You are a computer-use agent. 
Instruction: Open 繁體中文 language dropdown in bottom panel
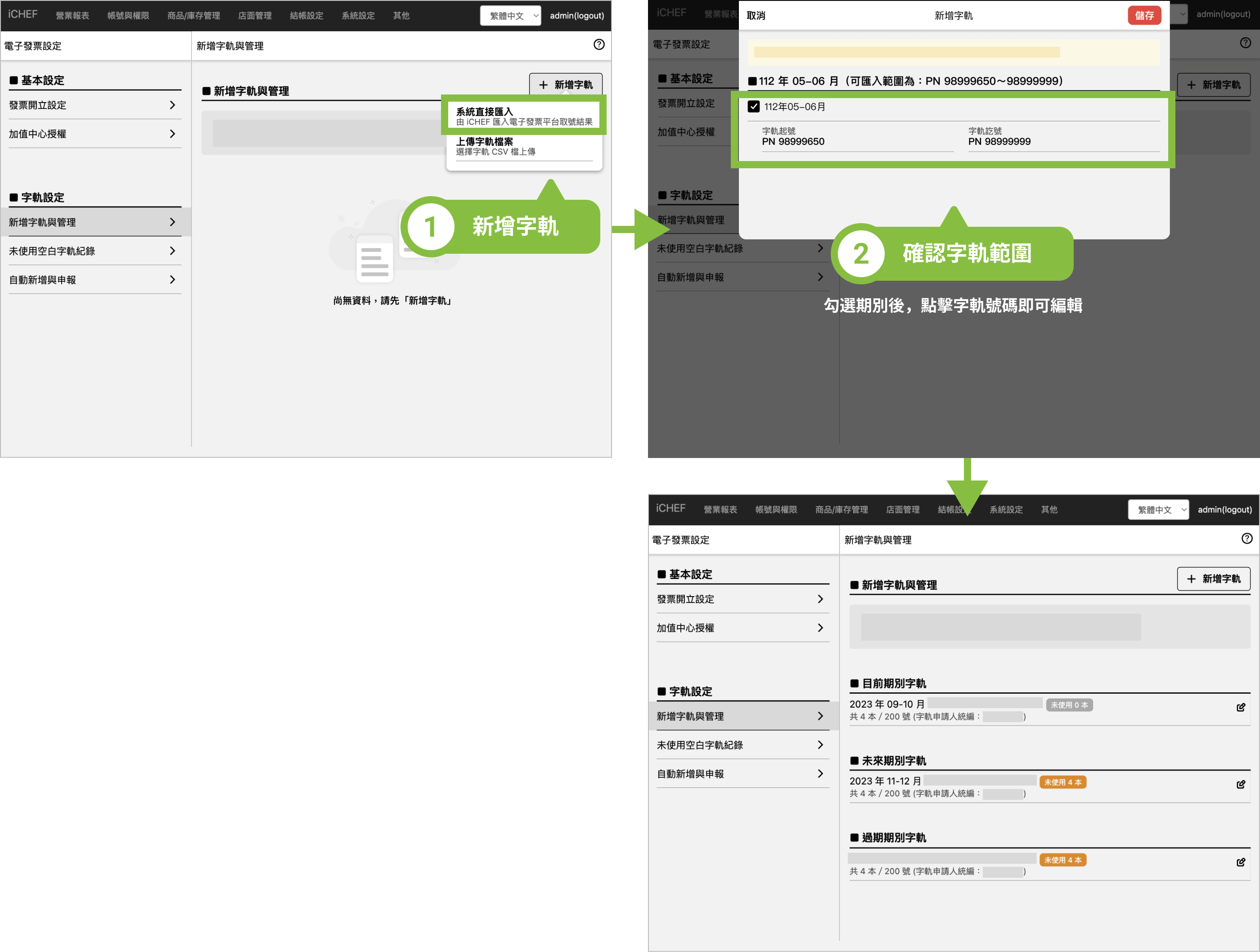coord(1158,510)
